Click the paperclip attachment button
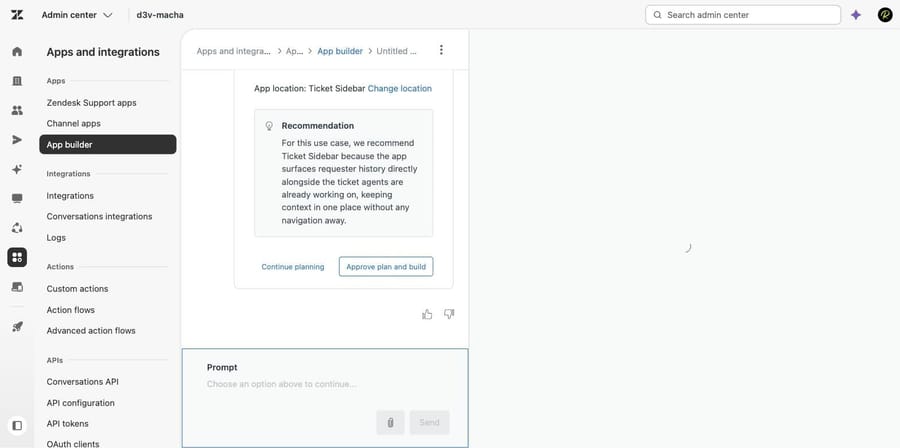The image size is (900, 448). [390, 422]
